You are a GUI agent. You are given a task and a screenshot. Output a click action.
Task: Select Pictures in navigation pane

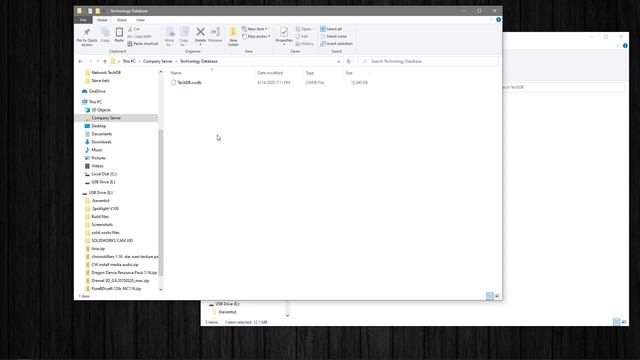tap(95, 158)
